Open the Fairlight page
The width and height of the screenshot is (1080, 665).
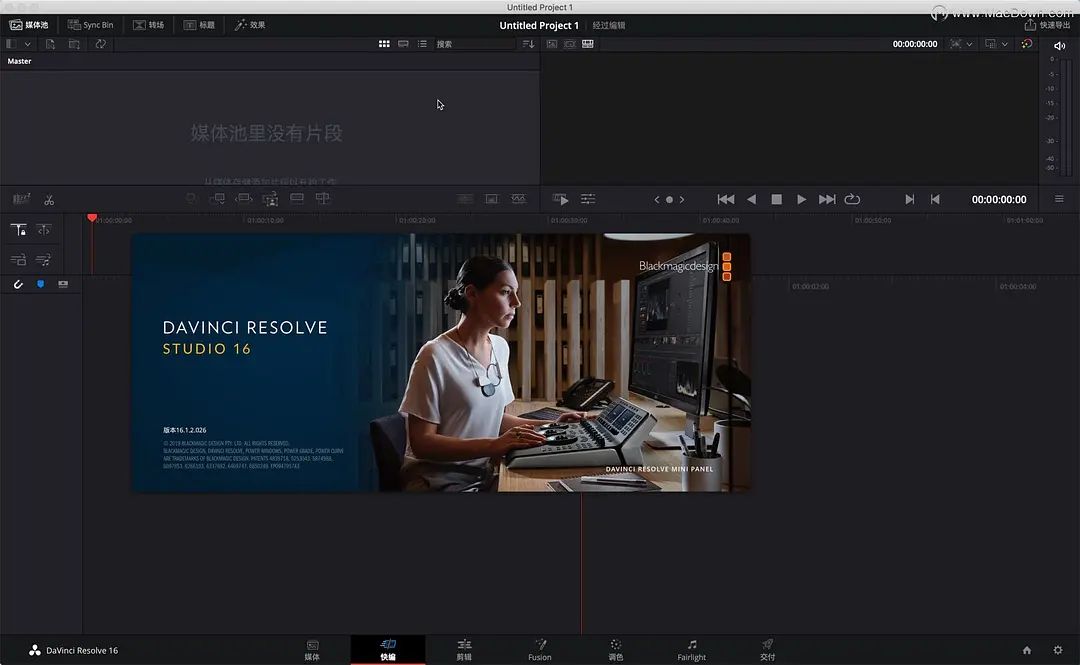[692, 650]
